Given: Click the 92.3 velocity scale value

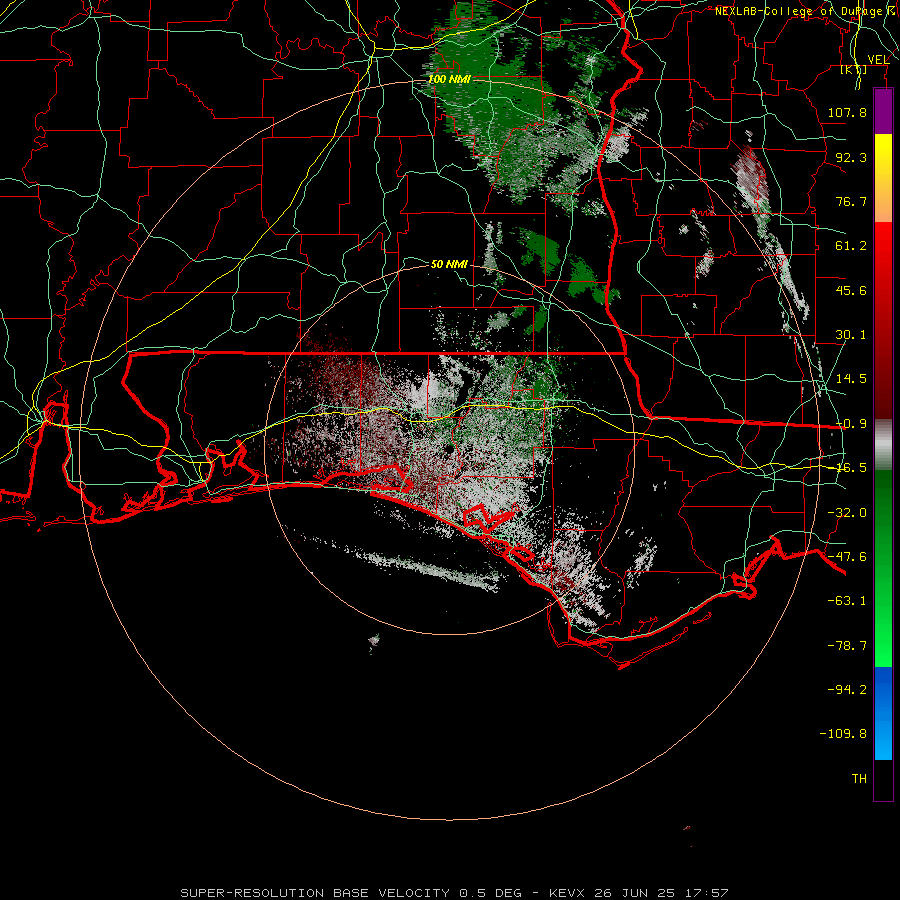Looking at the screenshot, I should [851, 157].
